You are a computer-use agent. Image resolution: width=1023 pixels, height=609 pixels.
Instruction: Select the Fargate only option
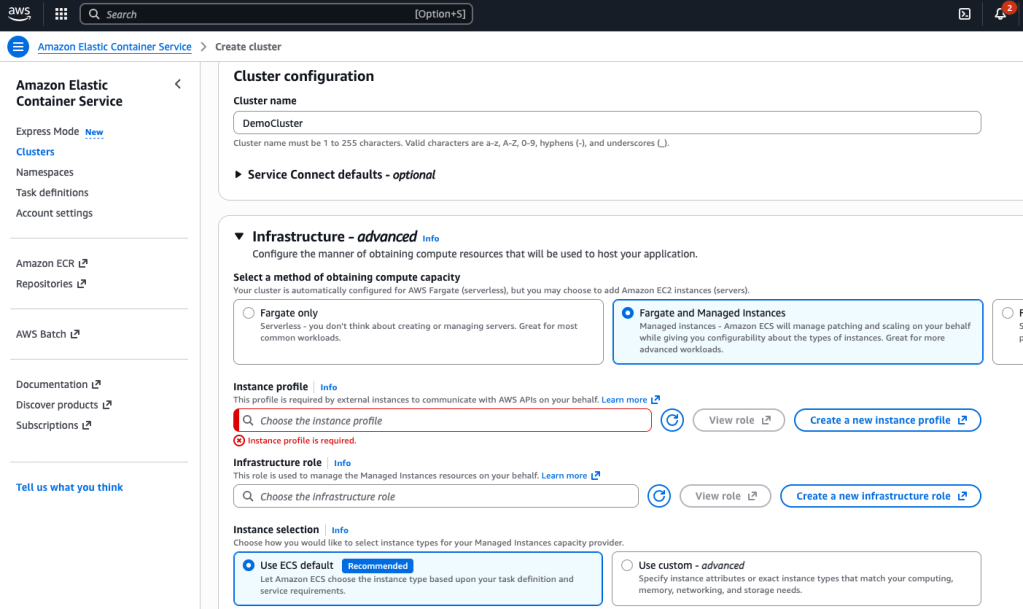(249, 313)
